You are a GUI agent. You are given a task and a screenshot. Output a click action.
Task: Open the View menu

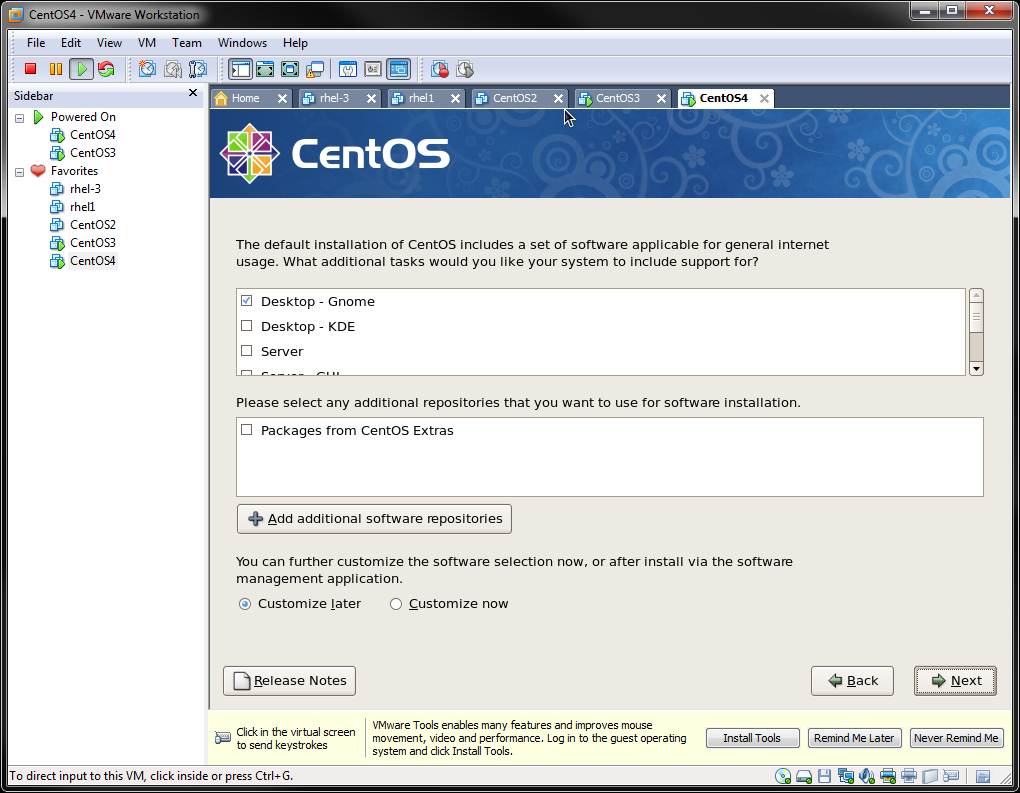pos(109,43)
